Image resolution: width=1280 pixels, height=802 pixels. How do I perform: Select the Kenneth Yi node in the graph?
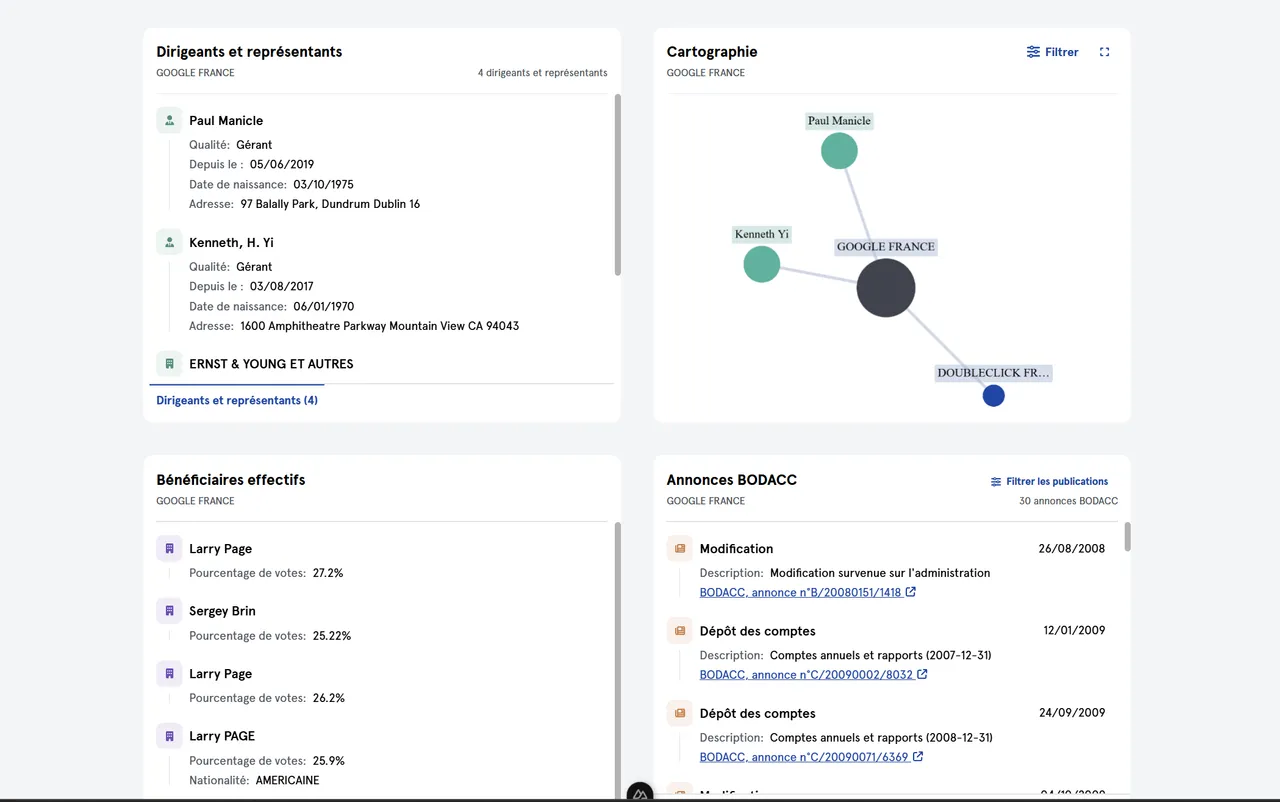(x=762, y=264)
